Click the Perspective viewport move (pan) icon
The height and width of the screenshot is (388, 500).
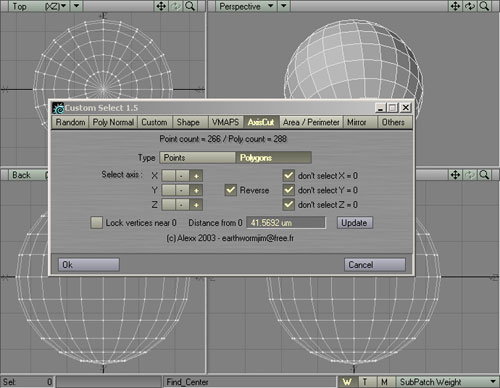(455, 6)
